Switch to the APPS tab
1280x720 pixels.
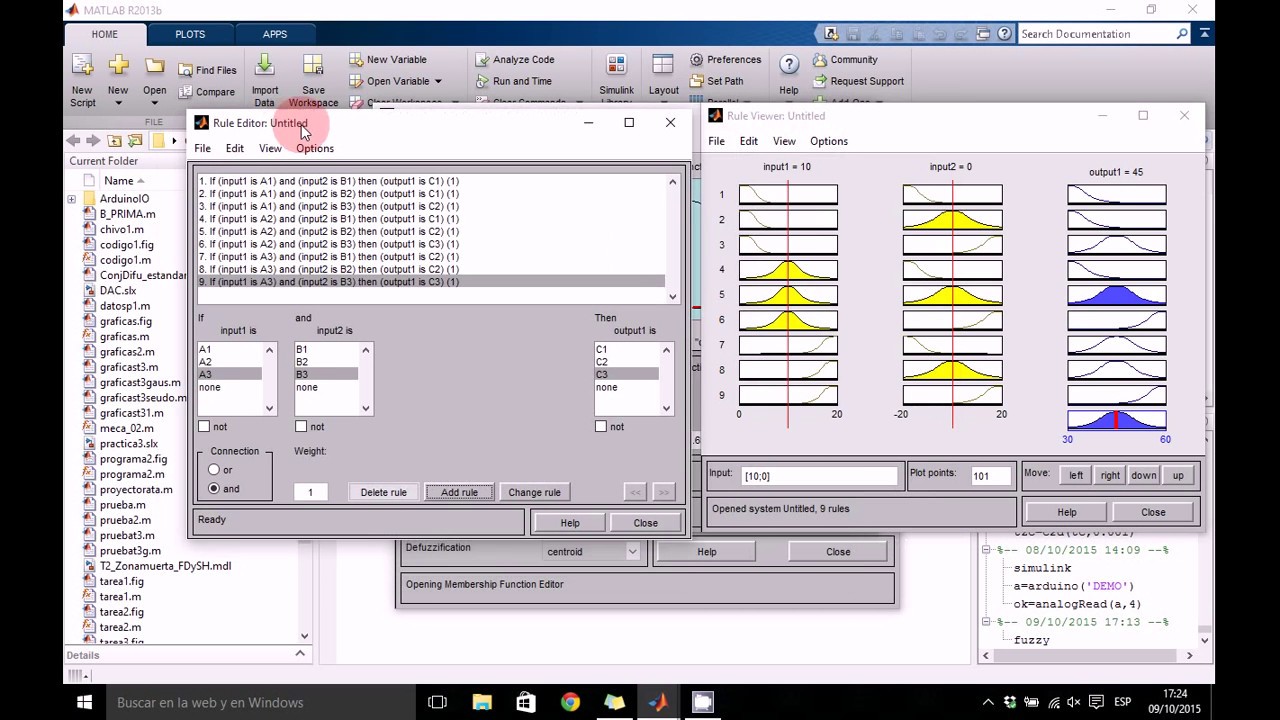coord(275,34)
